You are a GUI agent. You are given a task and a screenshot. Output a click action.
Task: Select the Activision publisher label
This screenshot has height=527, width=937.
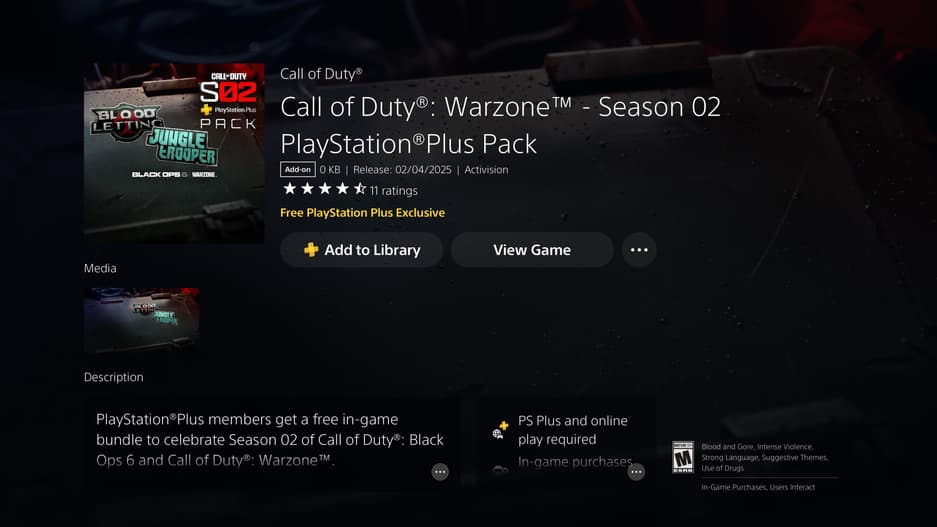(486, 170)
